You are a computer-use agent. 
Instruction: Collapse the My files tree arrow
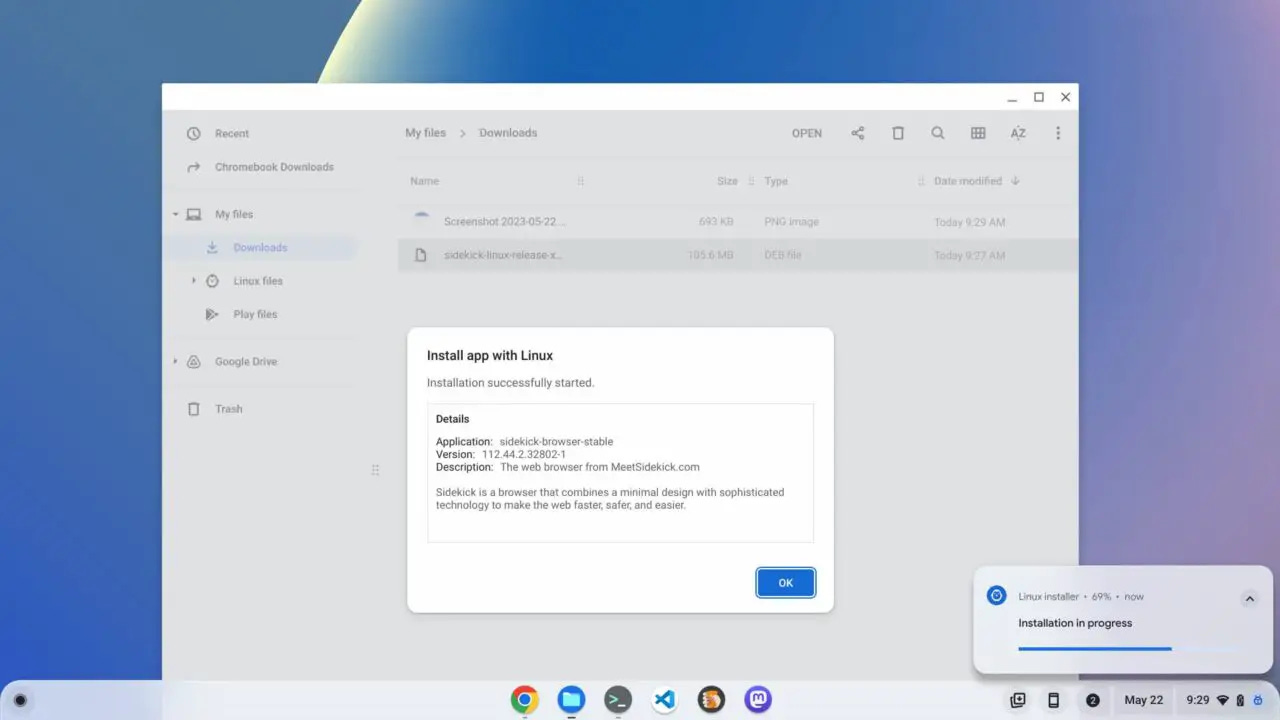pyautogui.click(x=175, y=214)
